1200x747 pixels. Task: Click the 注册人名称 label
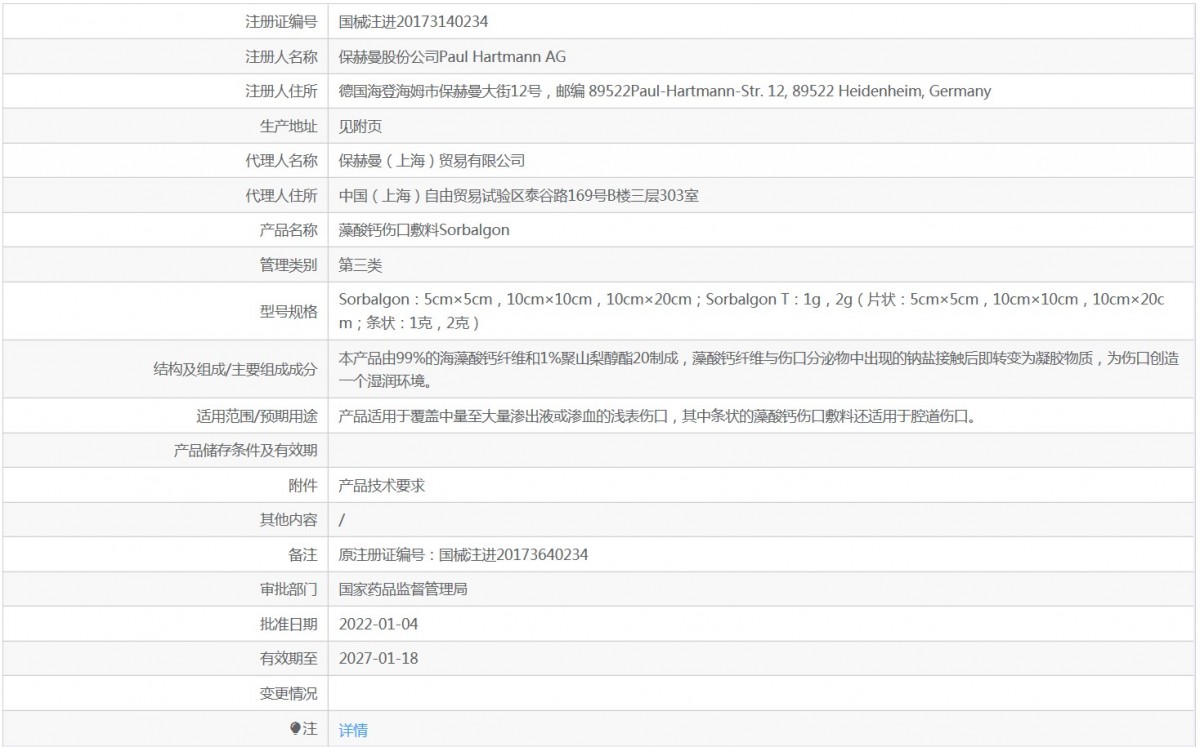pyautogui.click(x=281, y=56)
